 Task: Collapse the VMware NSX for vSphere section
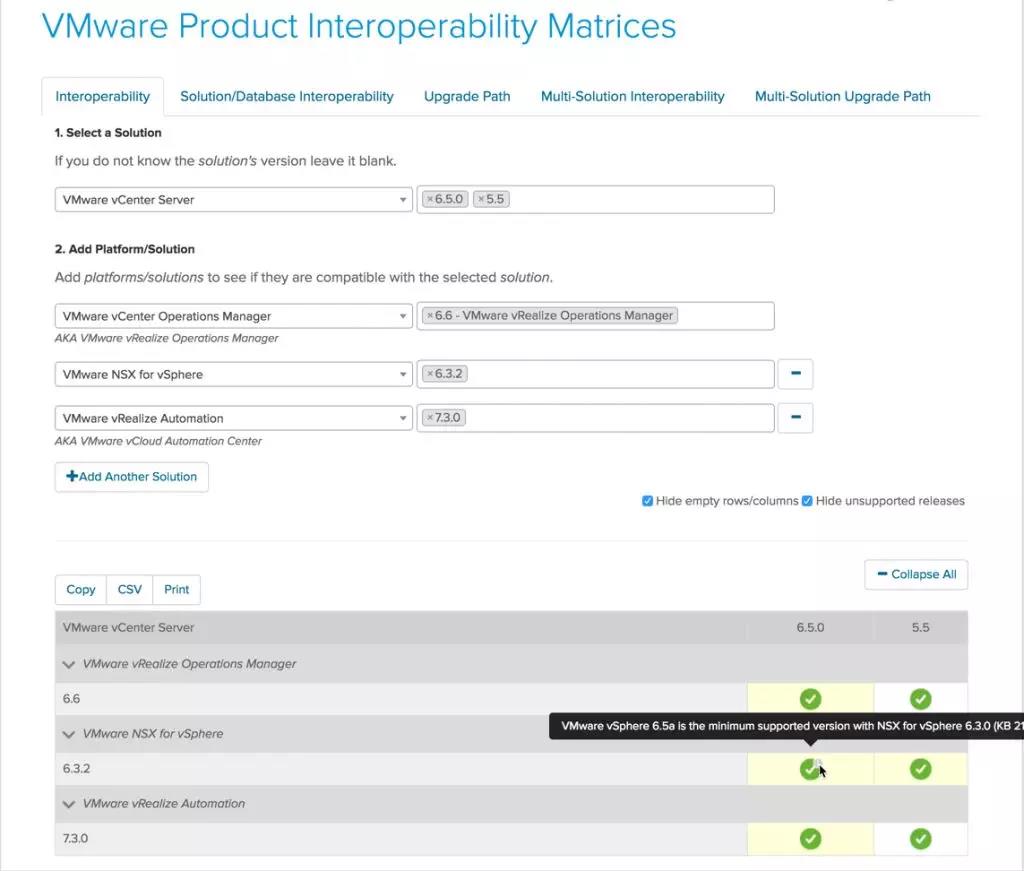[x=69, y=734]
